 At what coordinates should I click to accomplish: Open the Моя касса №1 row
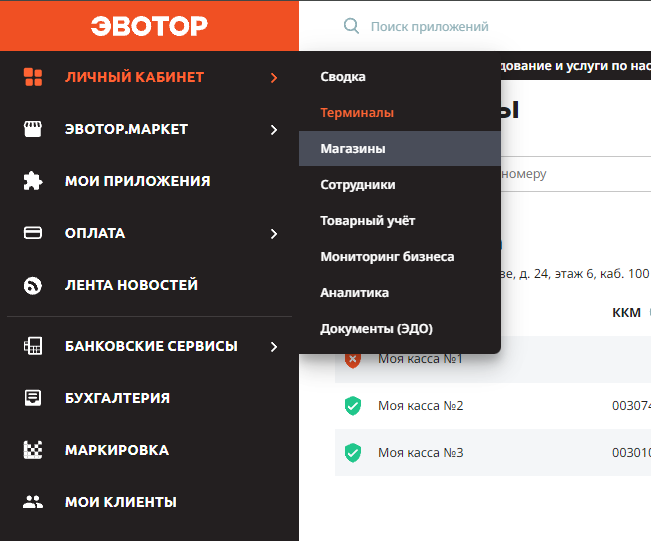(x=493, y=359)
